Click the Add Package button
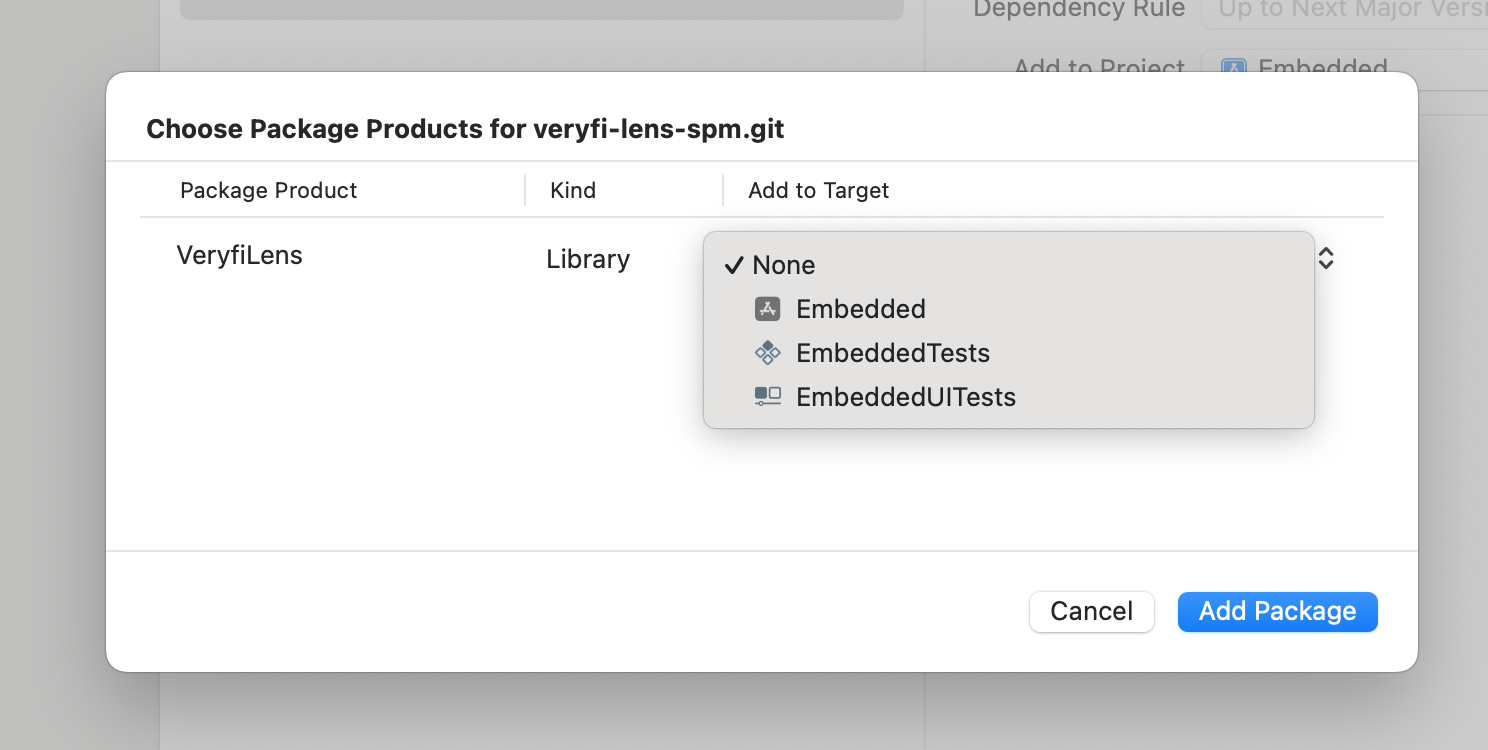Screen dimensions: 1488x750 (x=1277, y=611)
